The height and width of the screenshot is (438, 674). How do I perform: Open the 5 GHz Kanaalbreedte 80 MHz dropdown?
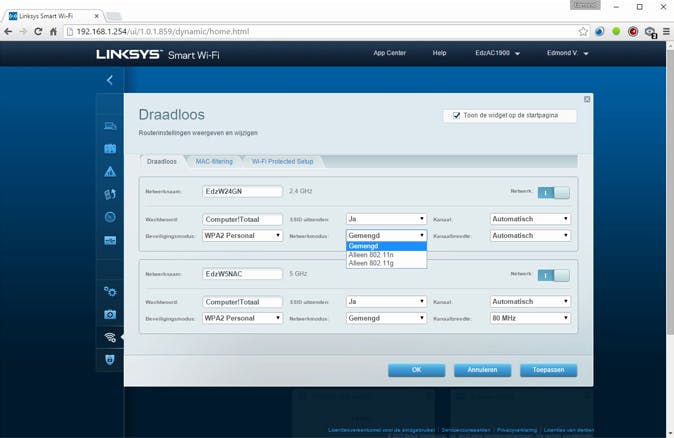point(530,318)
